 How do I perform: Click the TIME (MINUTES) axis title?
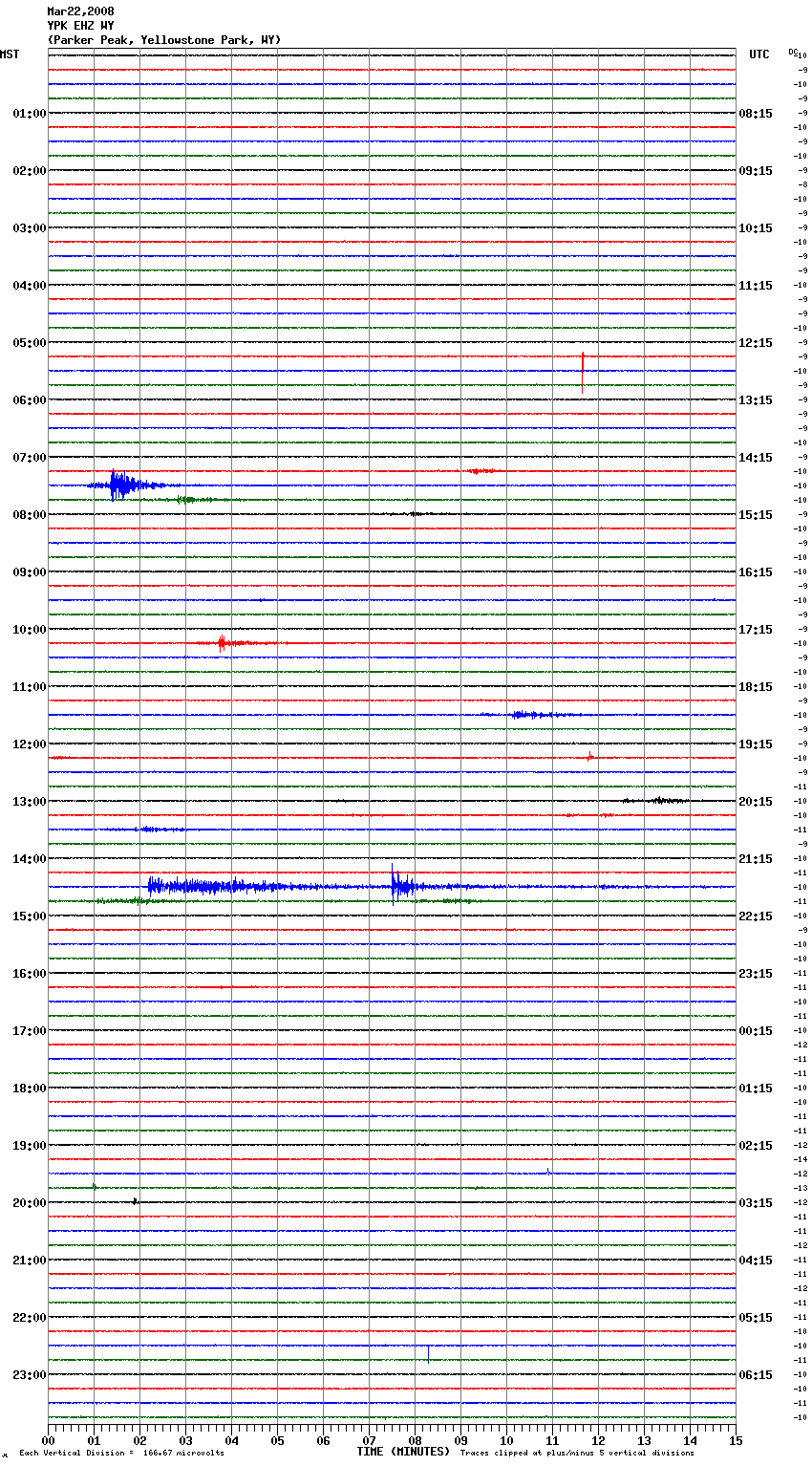(403, 1452)
